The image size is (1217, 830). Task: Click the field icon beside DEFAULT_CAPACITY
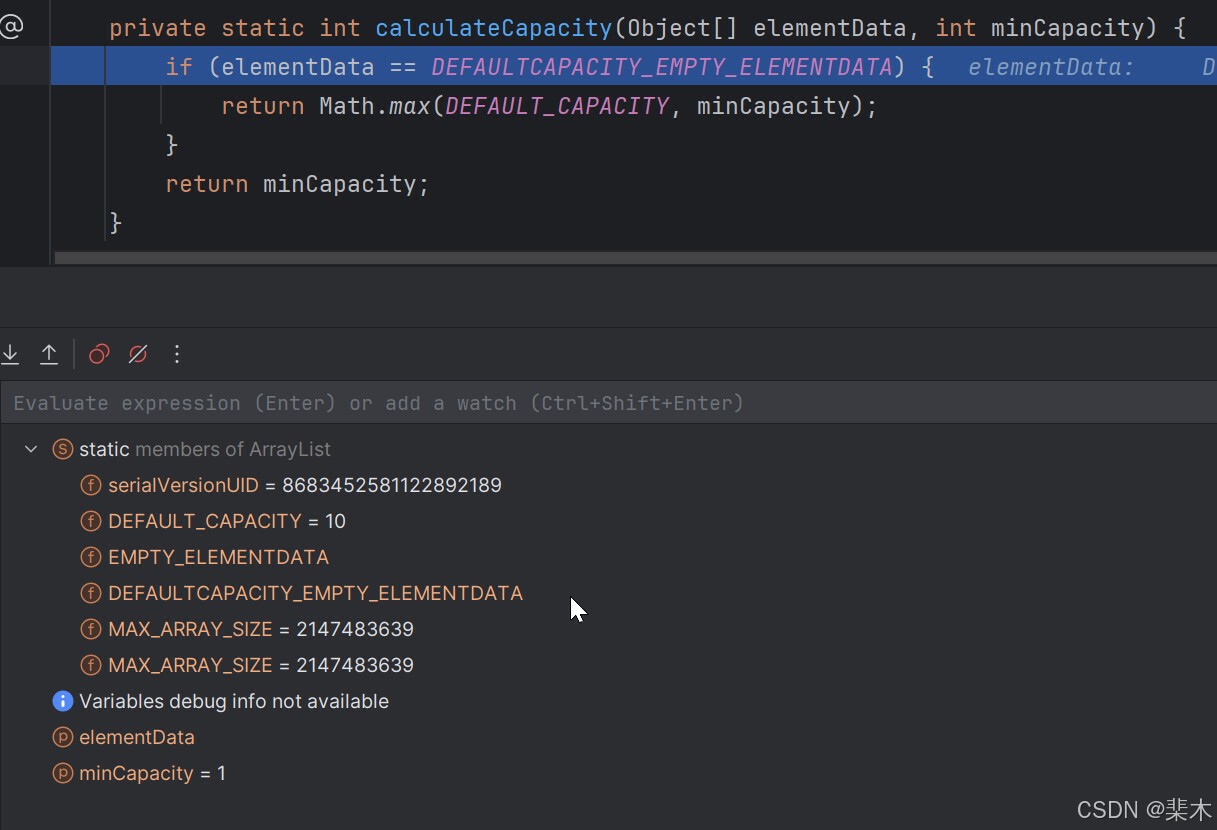click(x=91, y=521)
